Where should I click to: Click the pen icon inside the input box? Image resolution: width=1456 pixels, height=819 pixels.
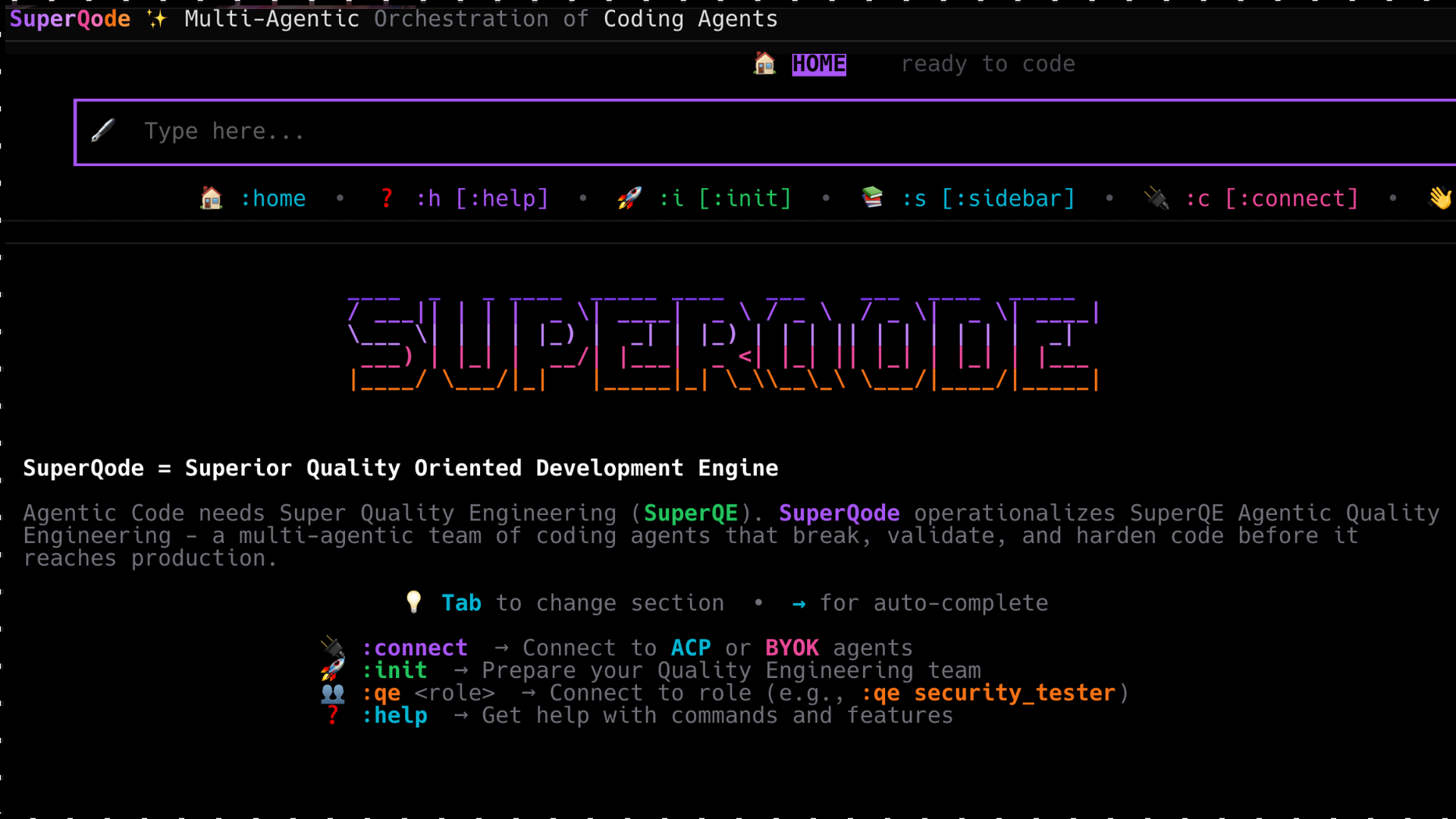point(103,130)
